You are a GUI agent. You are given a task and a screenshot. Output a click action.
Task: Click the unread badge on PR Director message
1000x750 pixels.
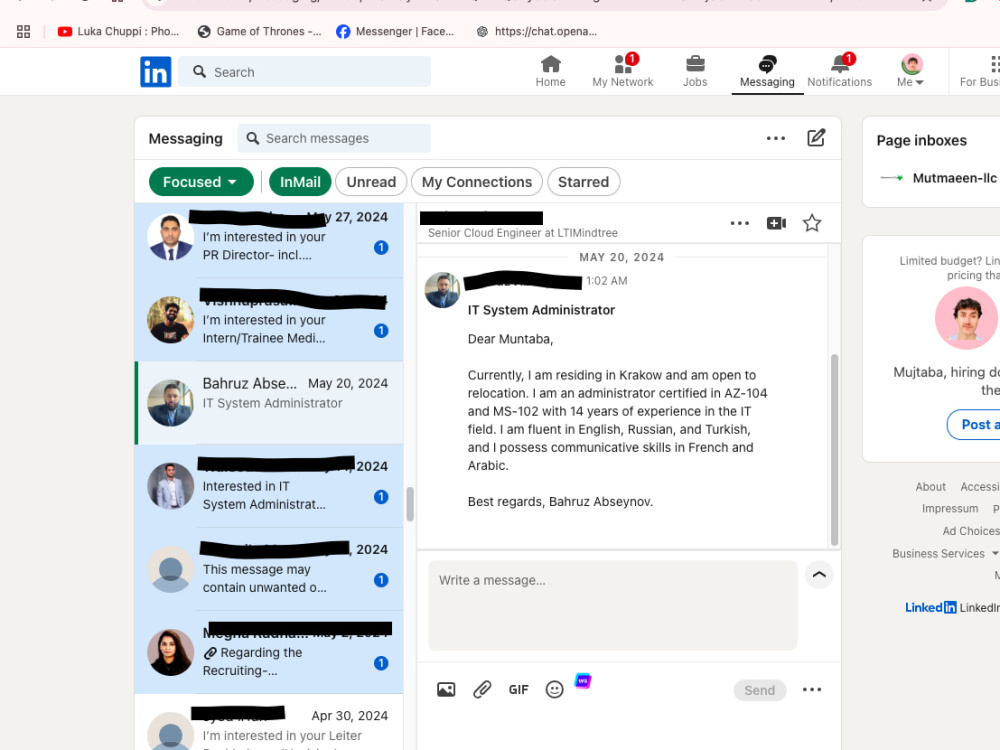[x=381, y=247]
